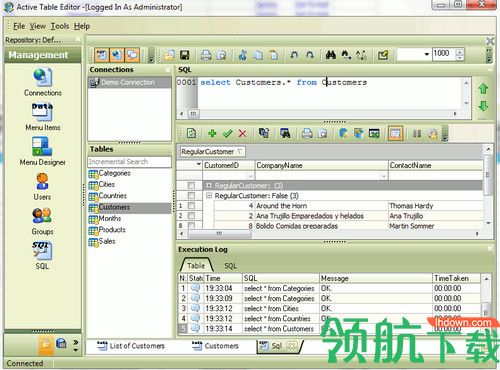The image size is (500, 370).
Task: Click the RegularCustomer group-by header chip
Action: click(213, 152)
